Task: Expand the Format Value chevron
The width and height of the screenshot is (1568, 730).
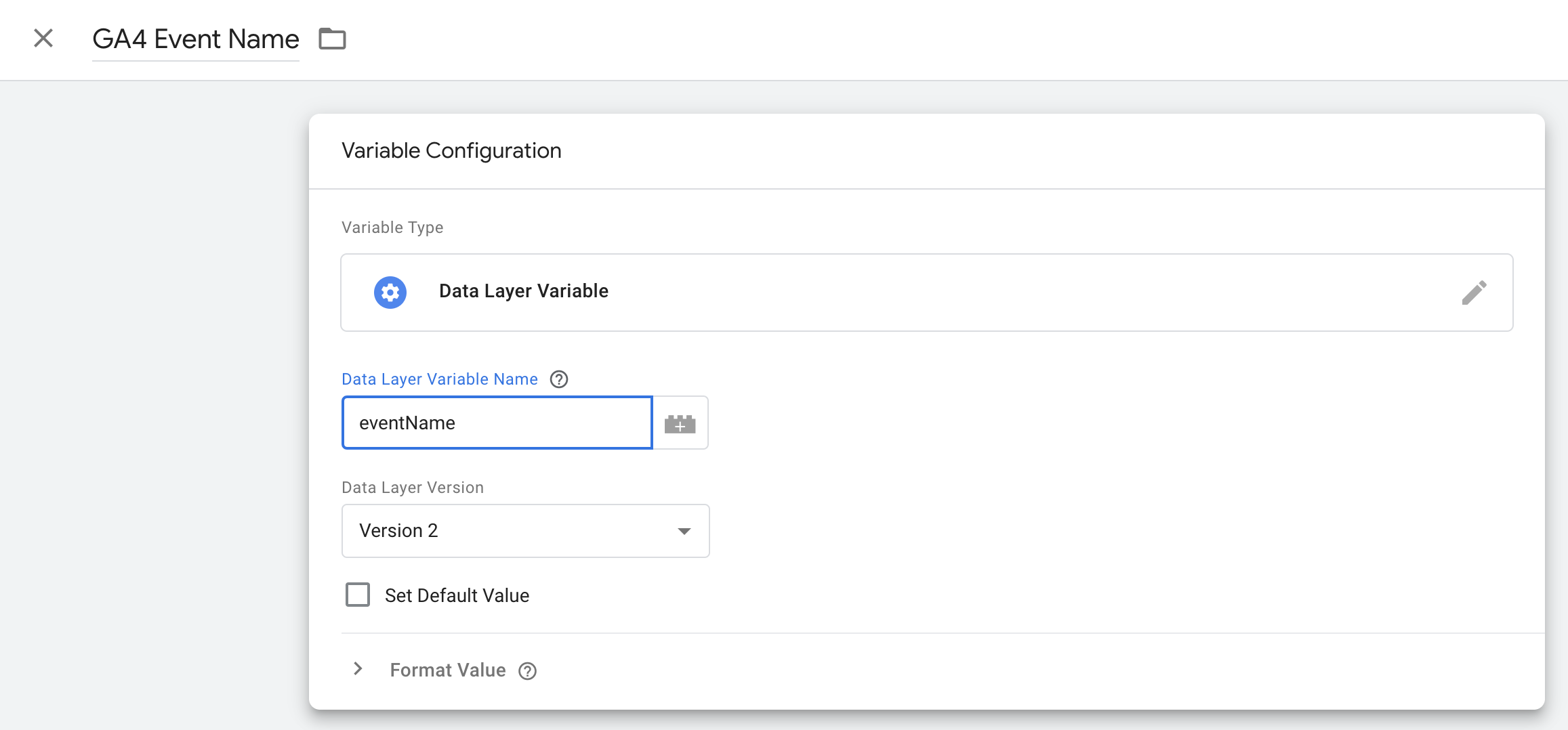Action: [x=358, y=670]
